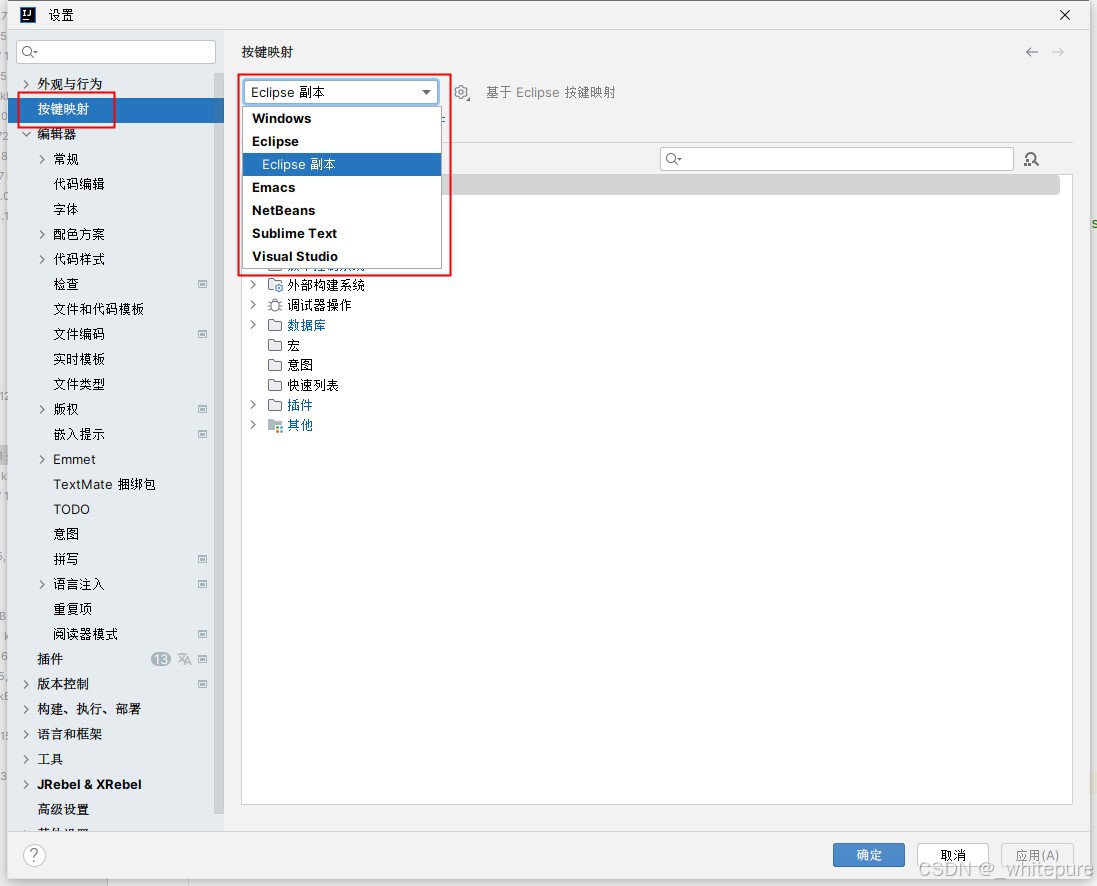
Task: Open the TODO settings page
Action: [71, 509]
